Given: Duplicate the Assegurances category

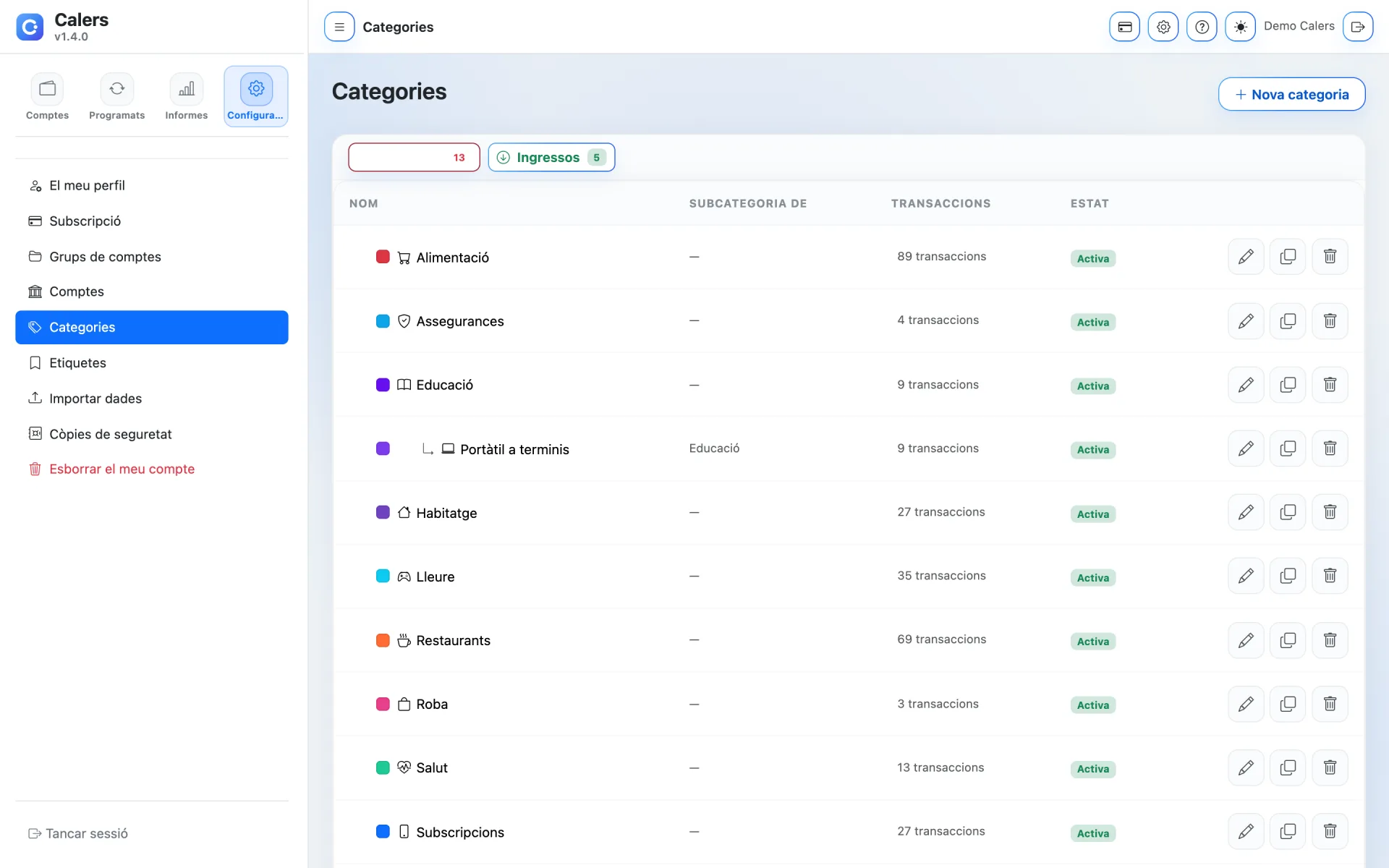Looking at the screenshot, I should pyautogui.click(x=1288, y=320).
